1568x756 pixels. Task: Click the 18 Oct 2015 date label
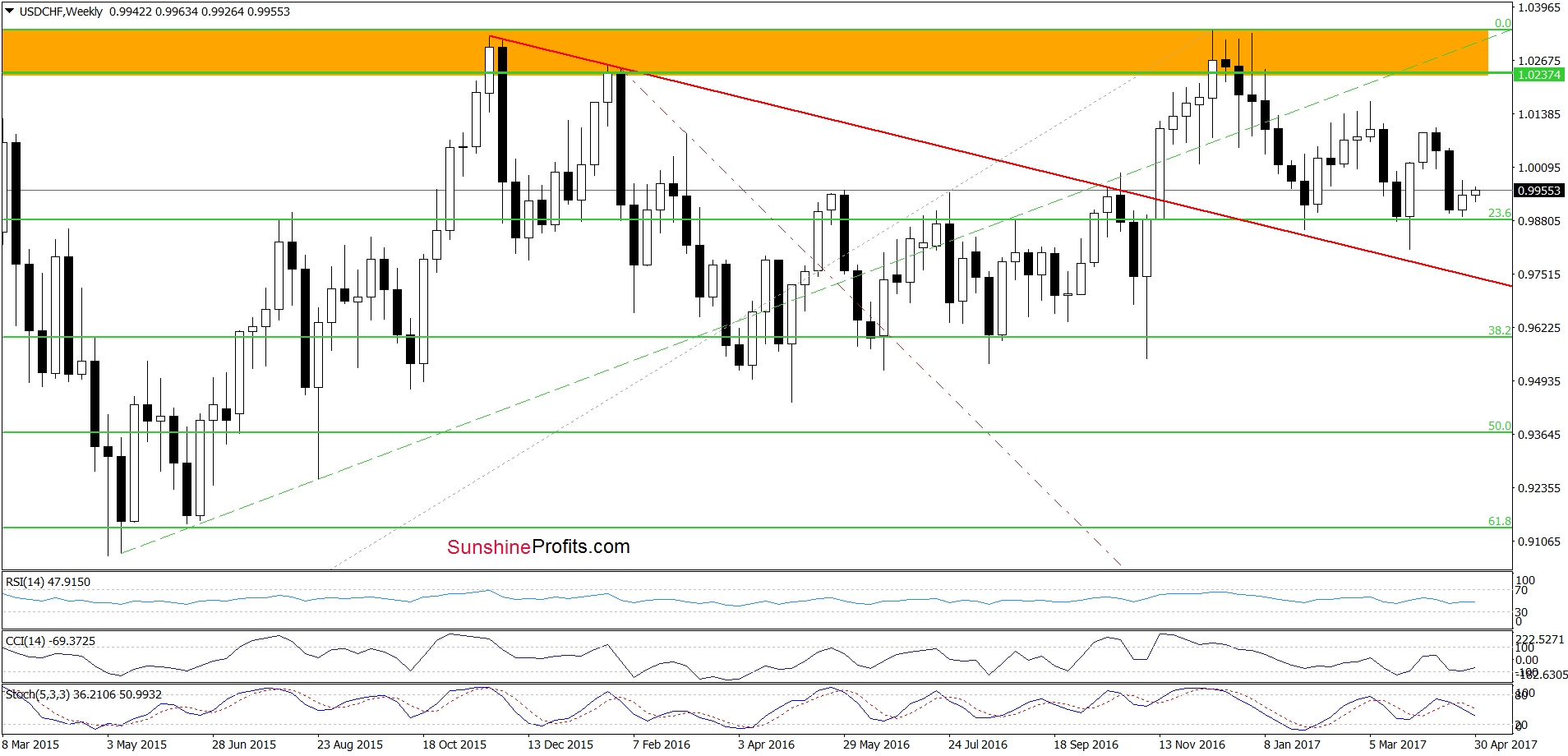click(454, 744)
